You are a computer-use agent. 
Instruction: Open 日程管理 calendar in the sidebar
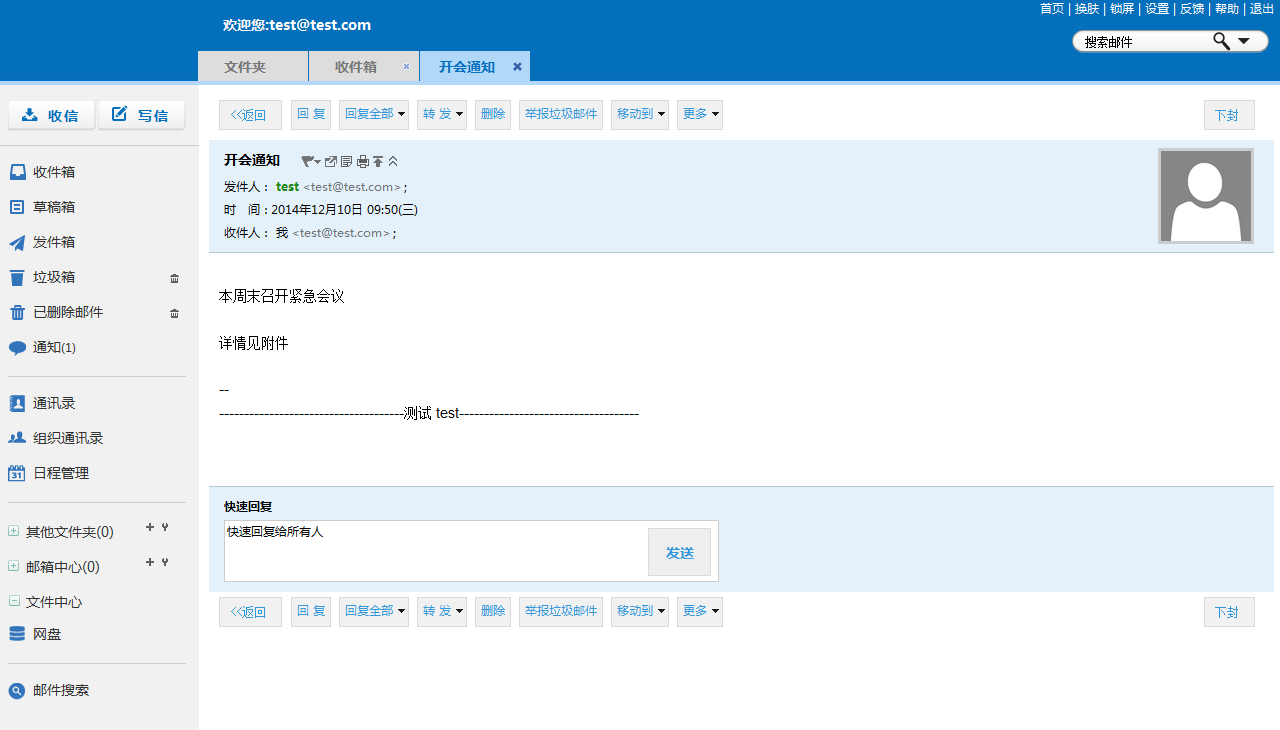coord(60,473)
